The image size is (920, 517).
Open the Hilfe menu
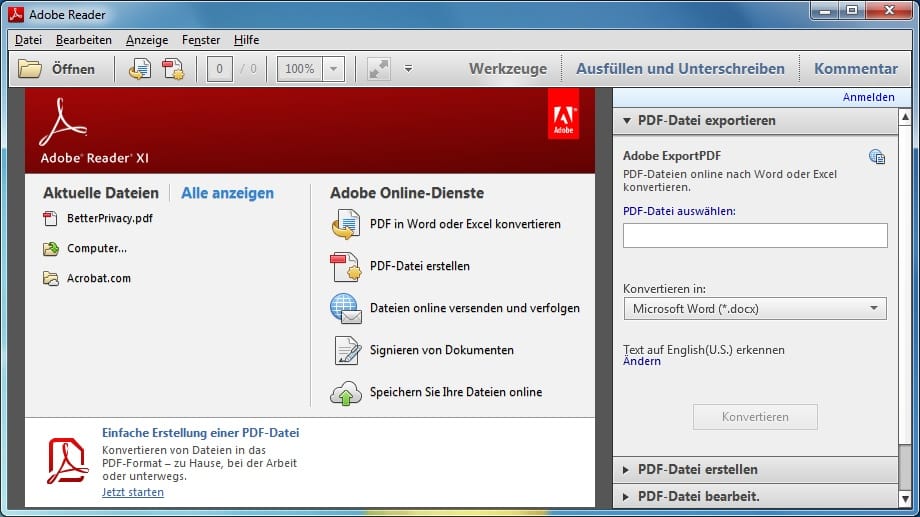(x=246, y=40)
